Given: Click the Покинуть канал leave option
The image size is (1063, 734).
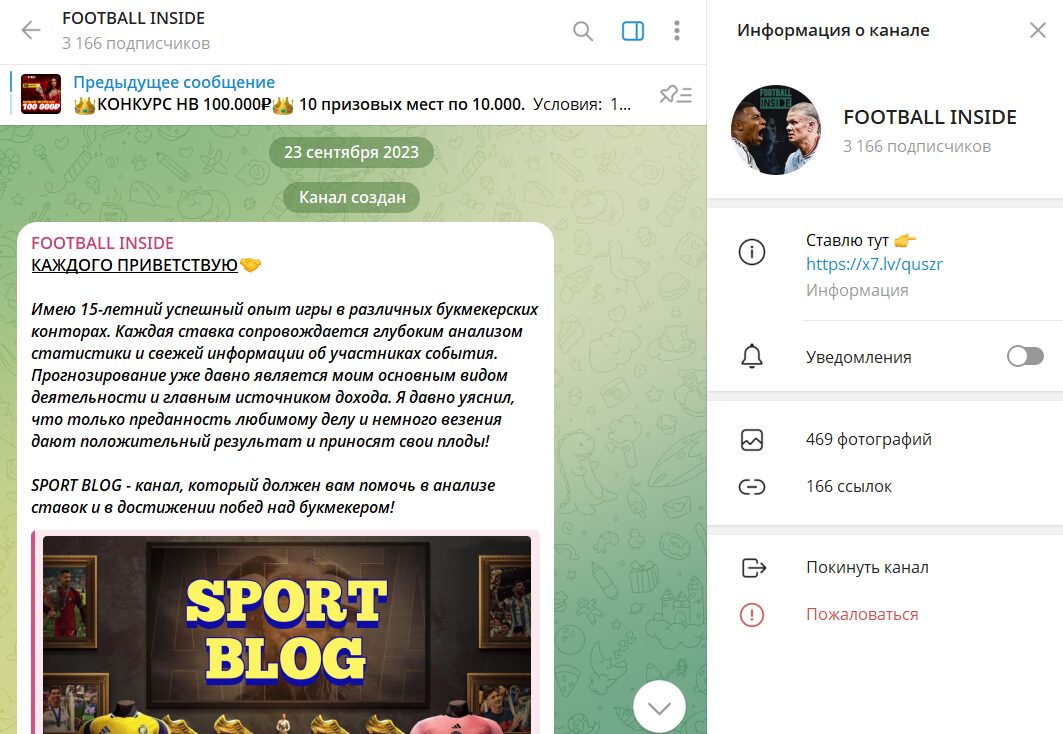Looking at the screenshot, I should (x=885, y=567).
